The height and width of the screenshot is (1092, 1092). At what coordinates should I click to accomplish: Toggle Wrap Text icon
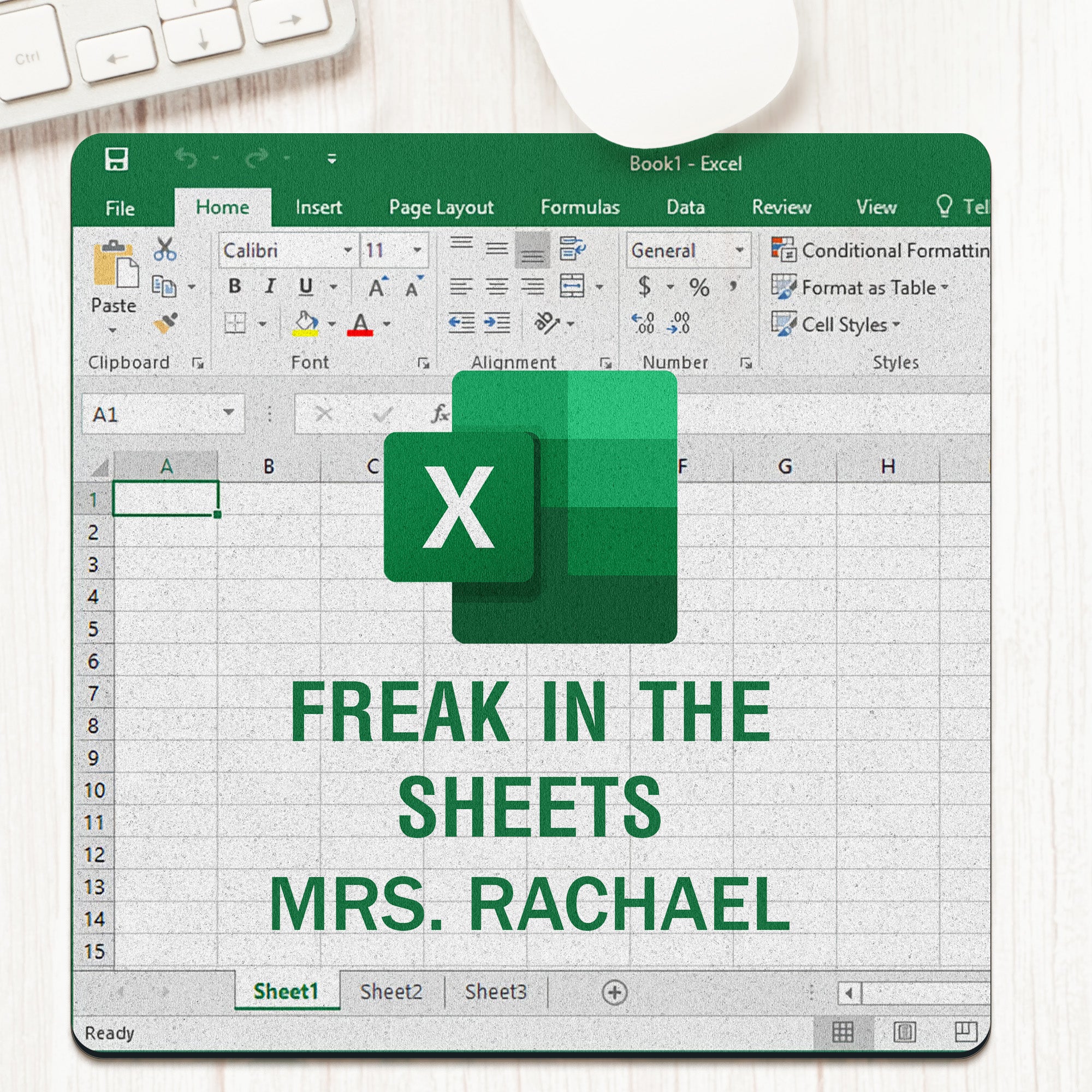[x=572, y=248]
